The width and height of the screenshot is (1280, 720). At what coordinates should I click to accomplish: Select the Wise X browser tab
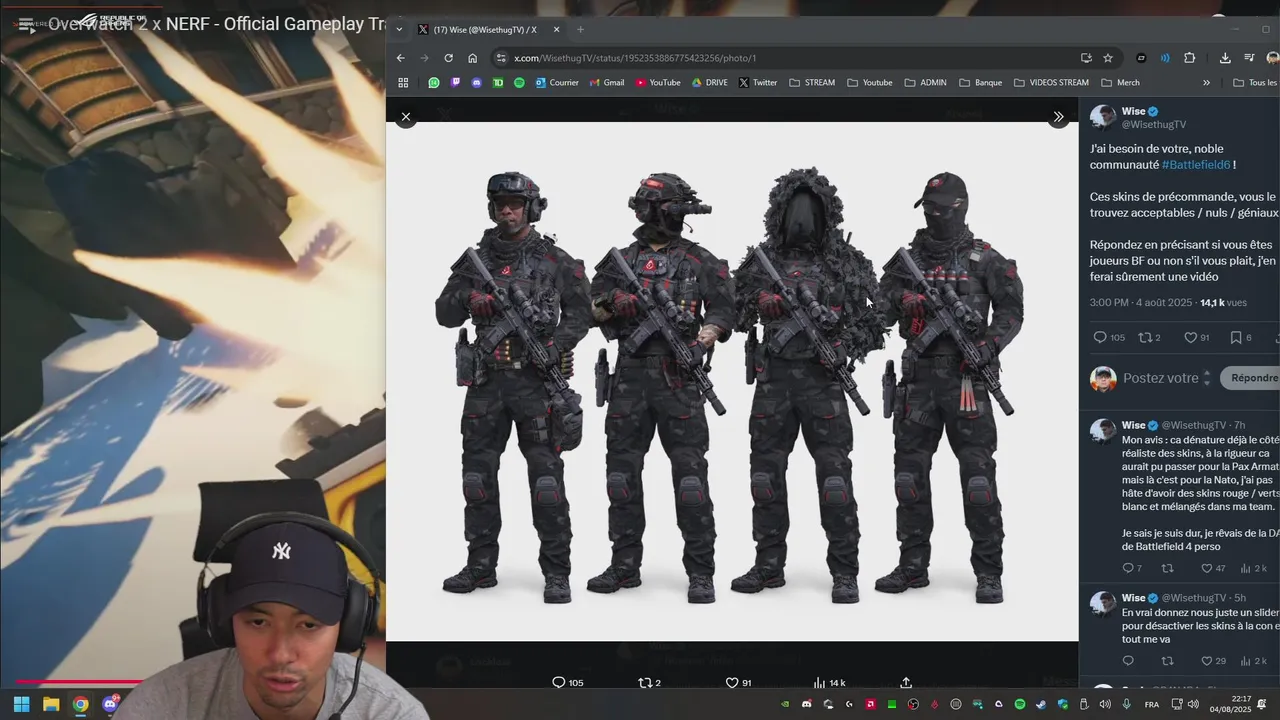click(x=490, y=30)
